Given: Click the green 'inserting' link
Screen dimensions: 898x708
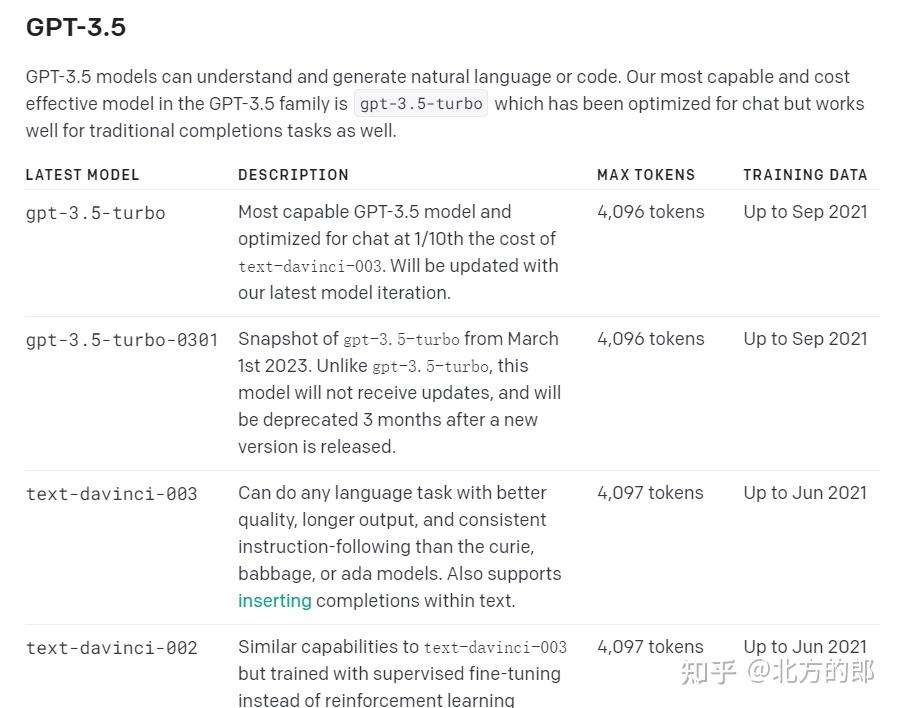Looking at the screenshot, I should (x=274, y=600).
